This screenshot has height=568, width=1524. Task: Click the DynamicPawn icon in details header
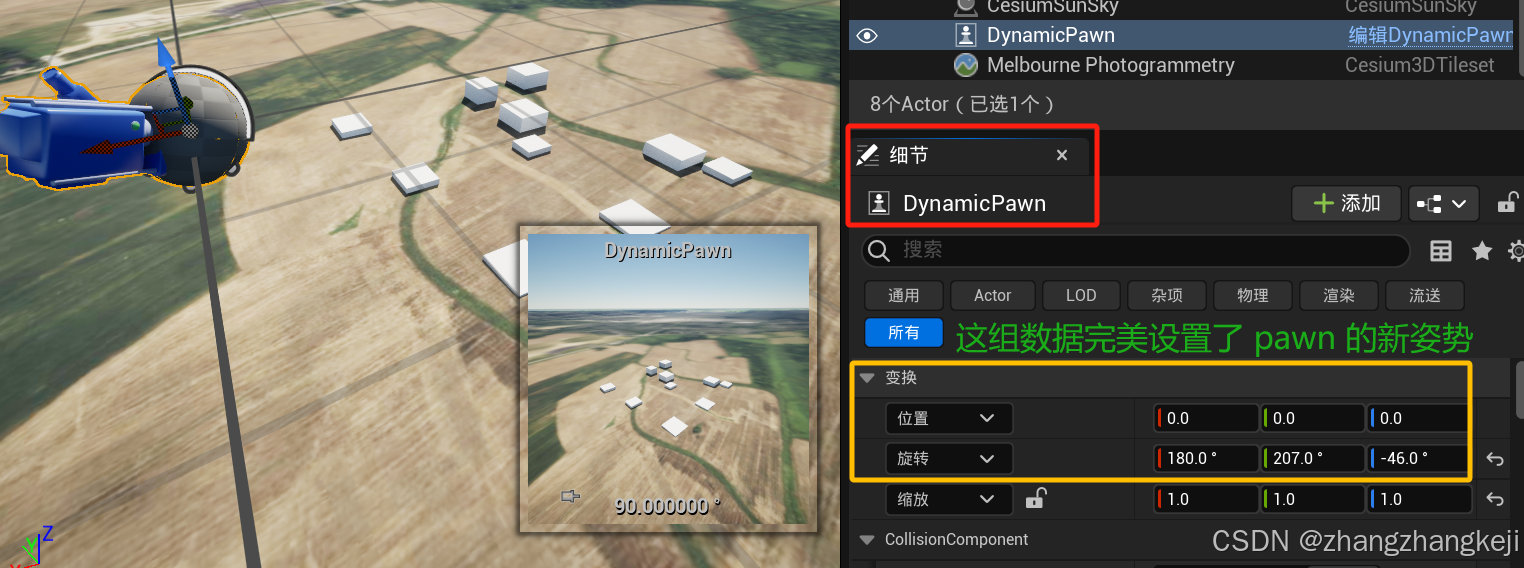point(878,203)
